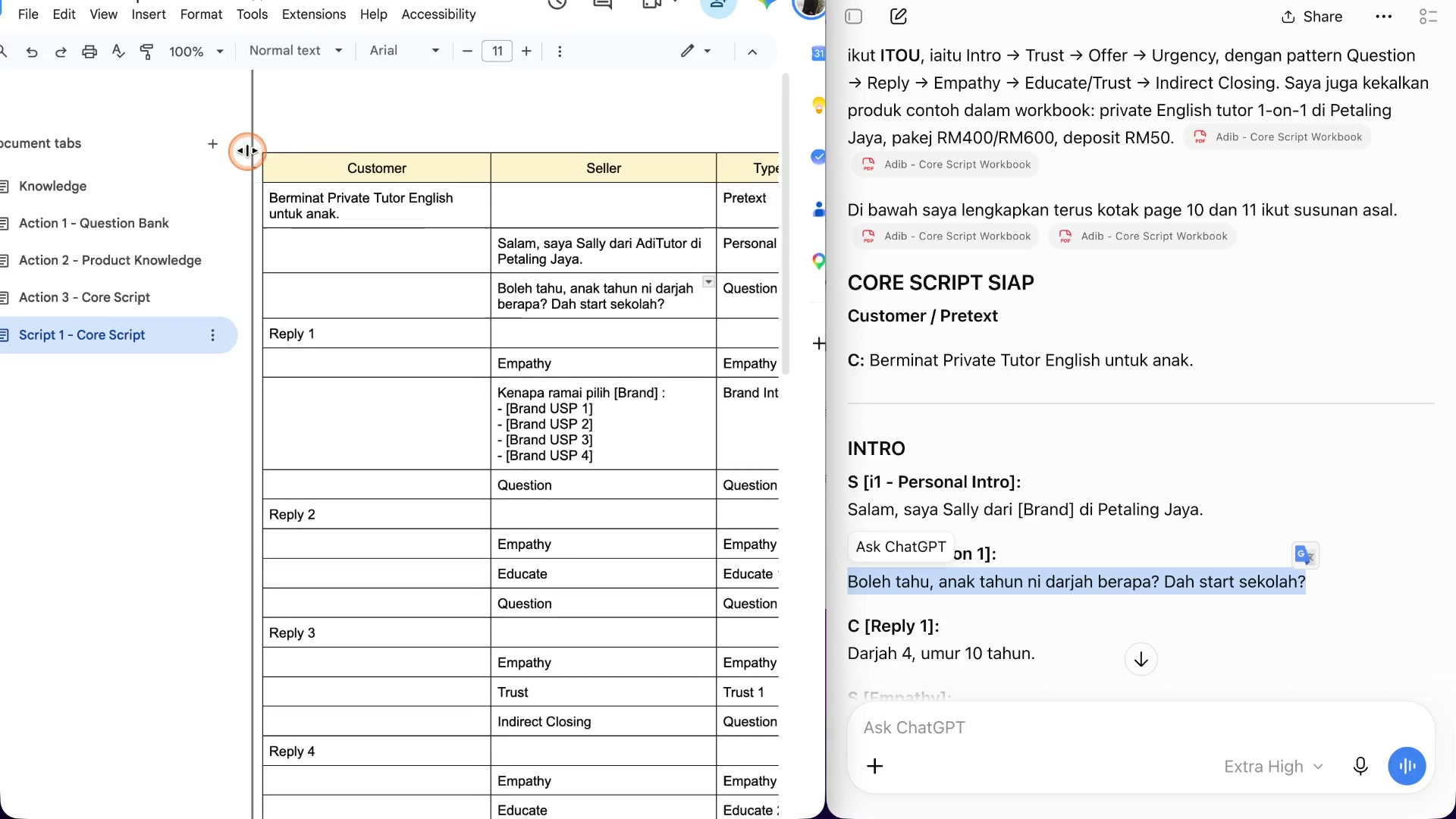Attach a file with plus icon in ChatGPT
This screenshot has width=1456, height=819.
pyautogui.click(x=875, y=767)
